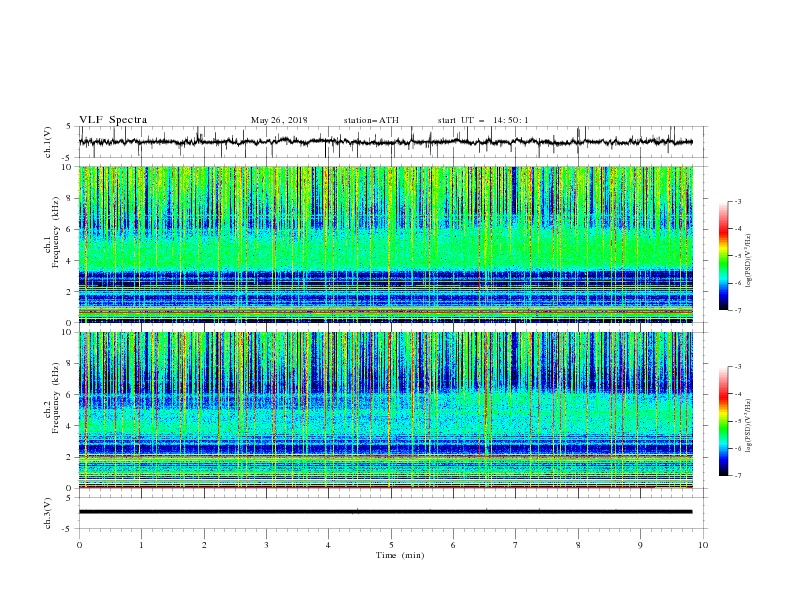This screenshot has width=792, height=612.
Task: Select the ch.2 "Frequency (kHz)" axis label
Action: click(56, 398)
